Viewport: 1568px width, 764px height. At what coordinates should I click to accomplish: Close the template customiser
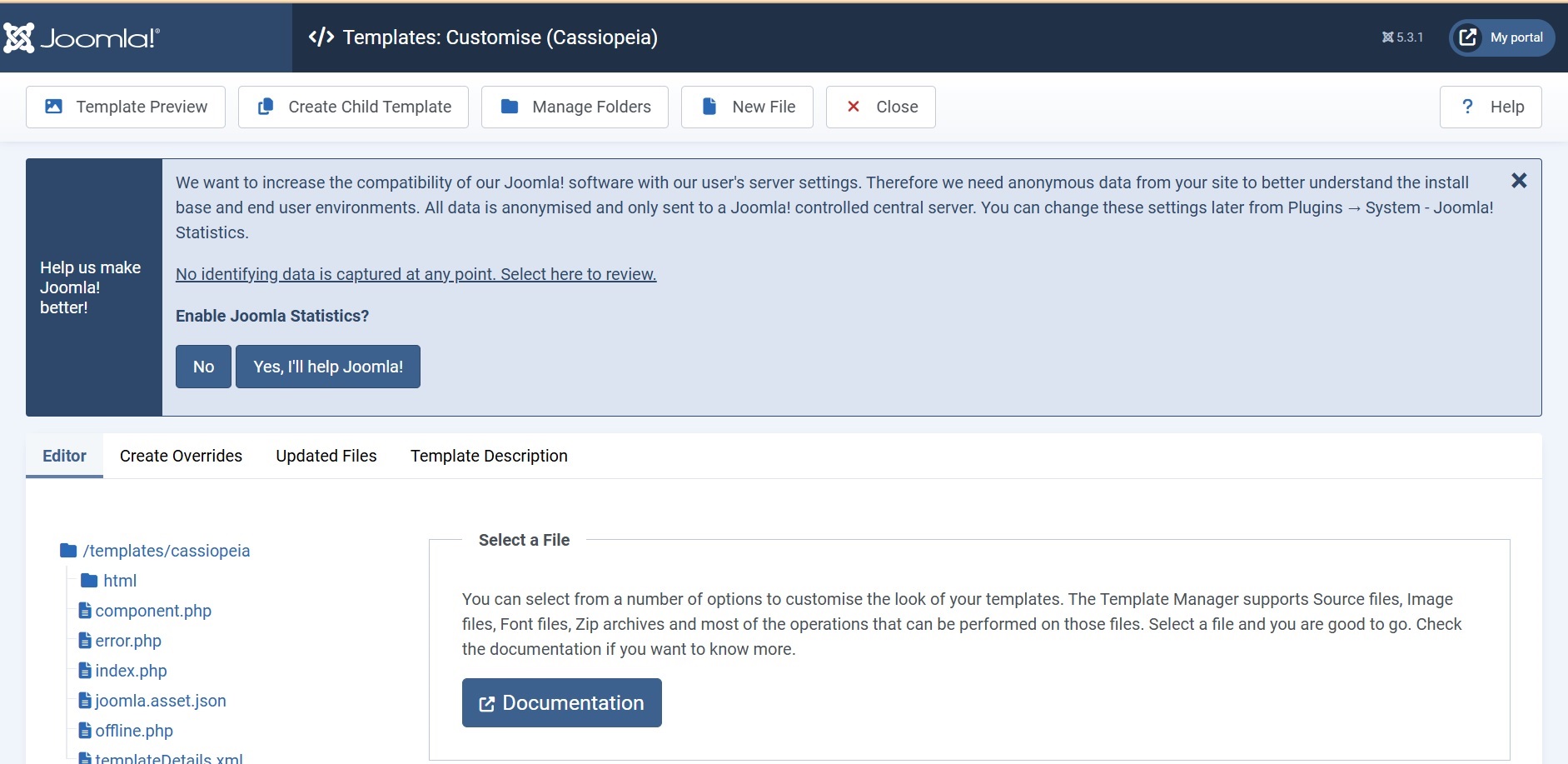(881, 107)
